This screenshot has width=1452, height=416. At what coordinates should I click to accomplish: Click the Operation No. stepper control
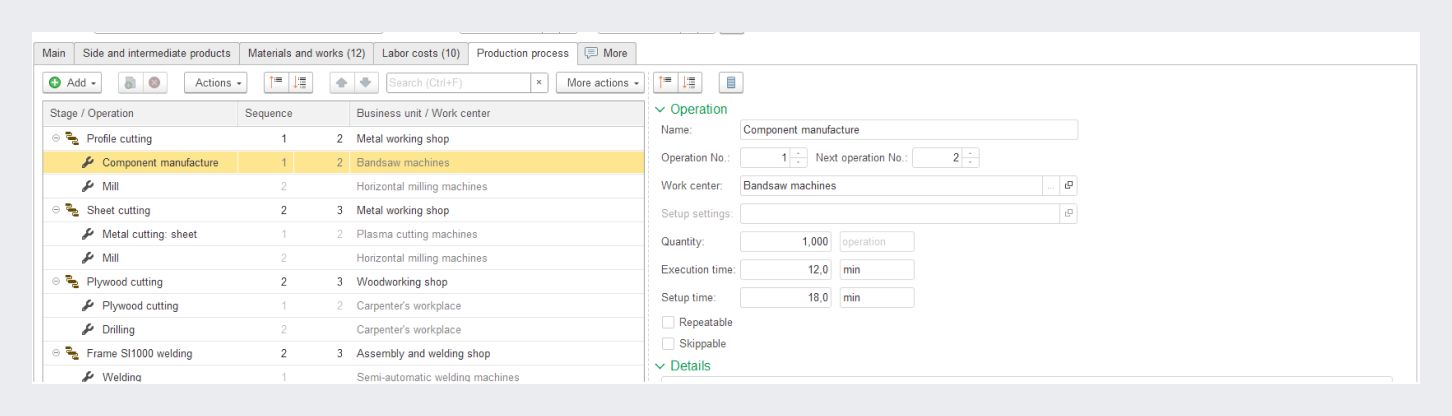[798, 158]
